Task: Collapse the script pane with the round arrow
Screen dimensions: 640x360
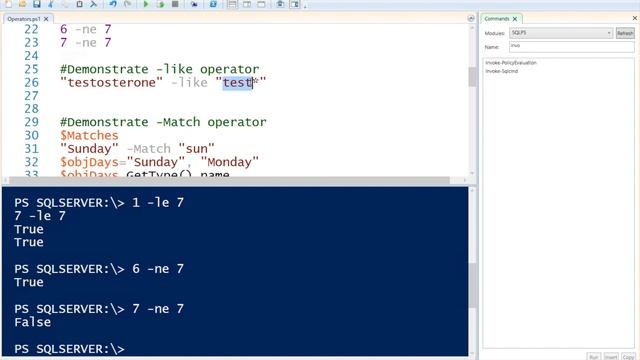Action: [471, 18]
